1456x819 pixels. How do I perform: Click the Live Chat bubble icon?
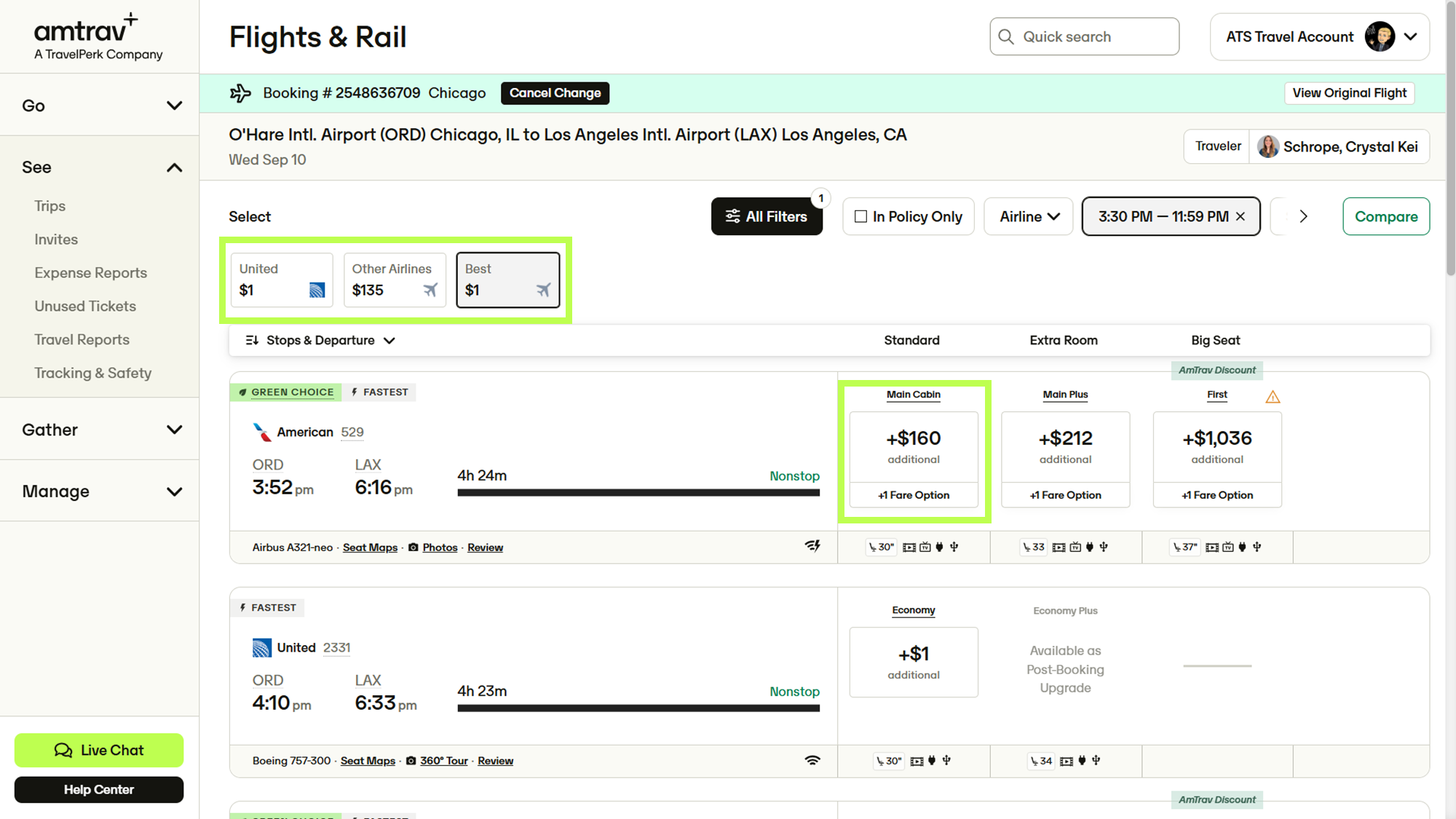point(63,751)
